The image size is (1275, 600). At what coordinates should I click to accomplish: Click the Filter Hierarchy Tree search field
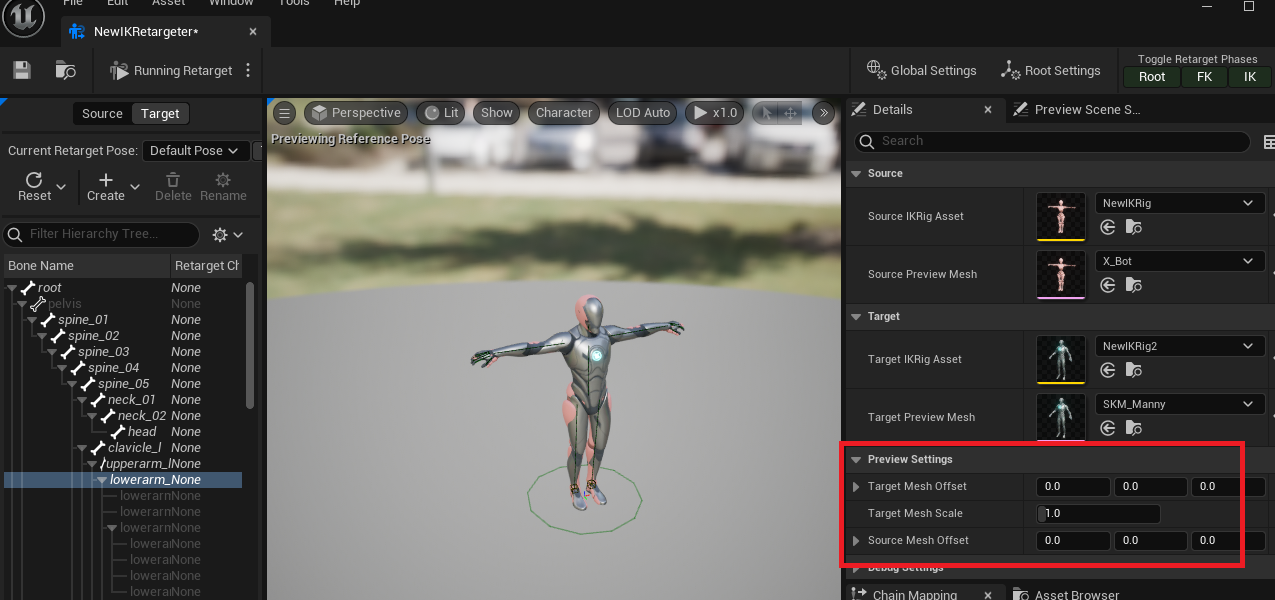[x=101, y=234]
